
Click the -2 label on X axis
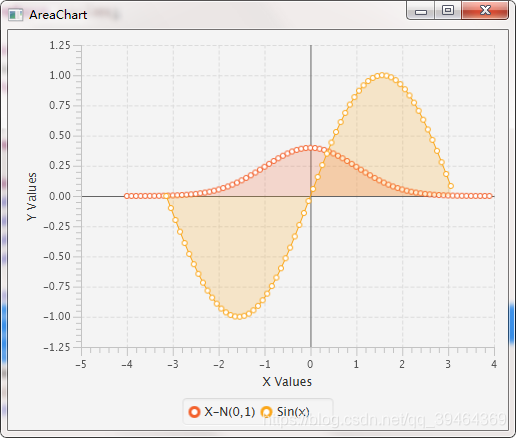[219, 364]
